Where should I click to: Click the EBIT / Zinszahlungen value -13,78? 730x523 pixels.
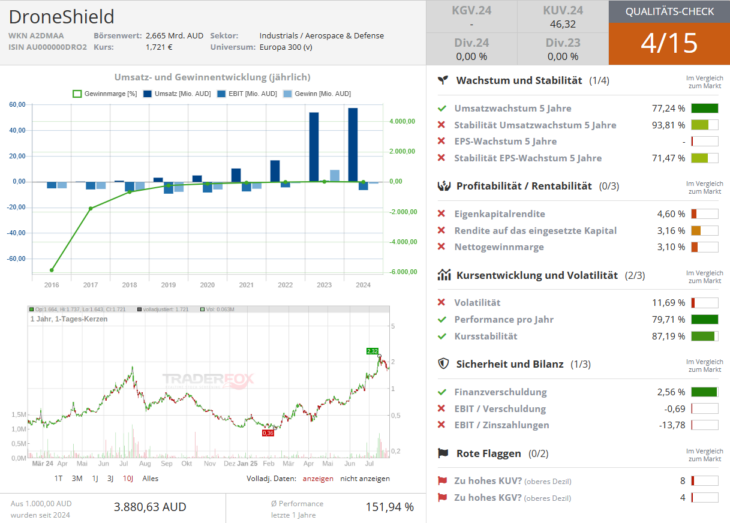(x=672, y=425)
